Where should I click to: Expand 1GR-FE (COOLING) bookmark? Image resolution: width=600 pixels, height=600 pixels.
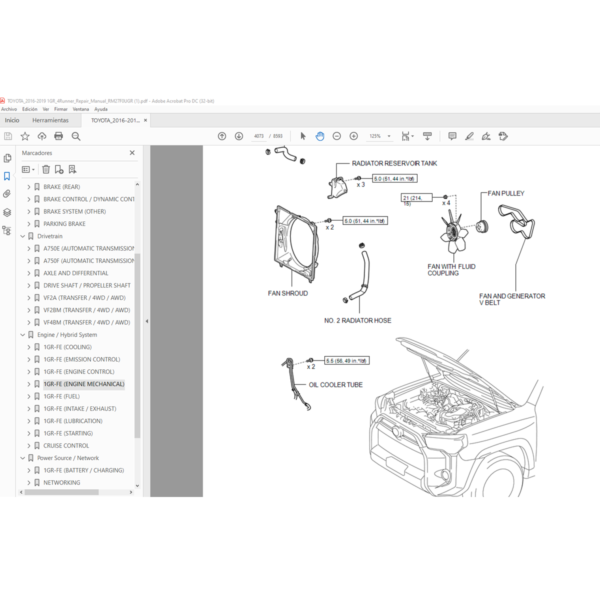[29, 347]
